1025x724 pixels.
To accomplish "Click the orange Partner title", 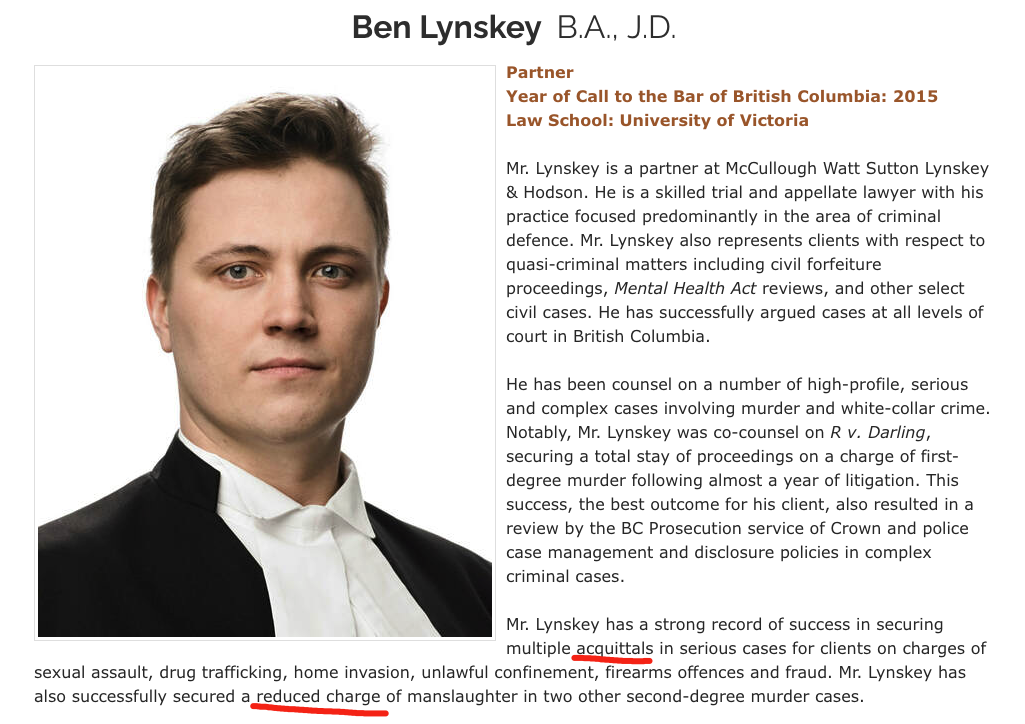I will pyautogui.click(x=539, y=73).
